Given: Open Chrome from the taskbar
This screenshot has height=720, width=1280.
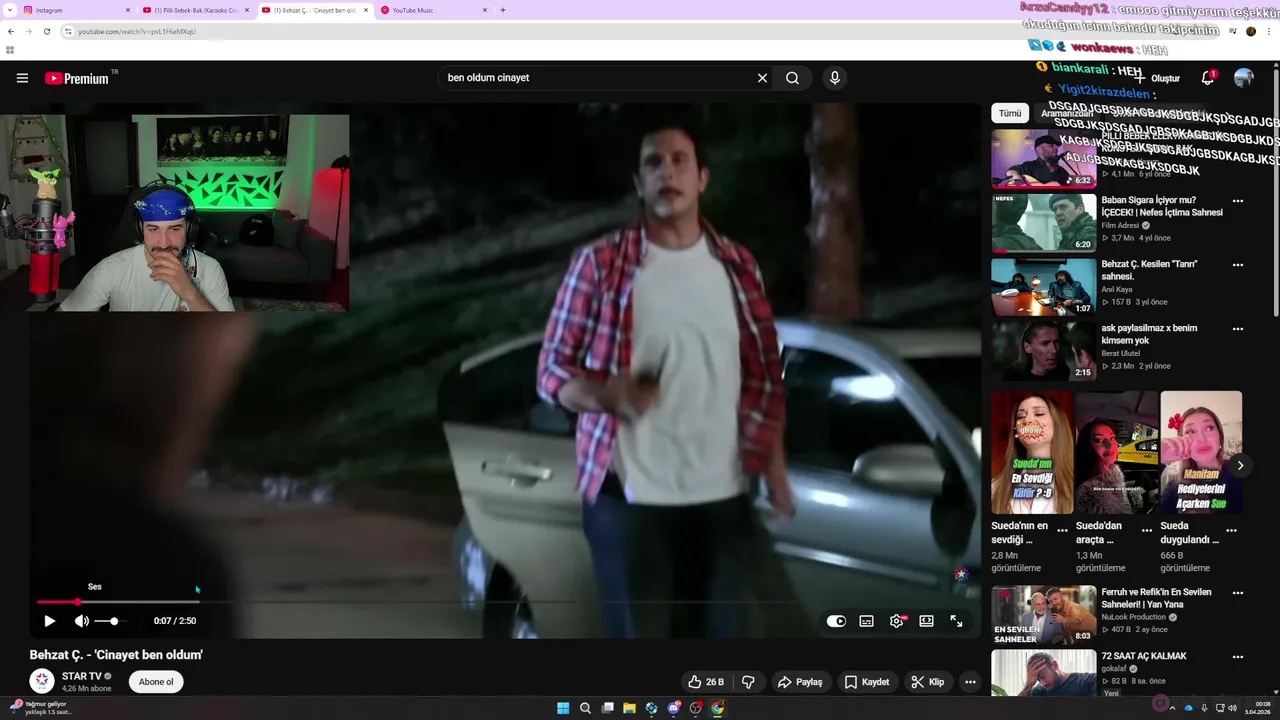Looking at the screenshot, I should point(717,708).
